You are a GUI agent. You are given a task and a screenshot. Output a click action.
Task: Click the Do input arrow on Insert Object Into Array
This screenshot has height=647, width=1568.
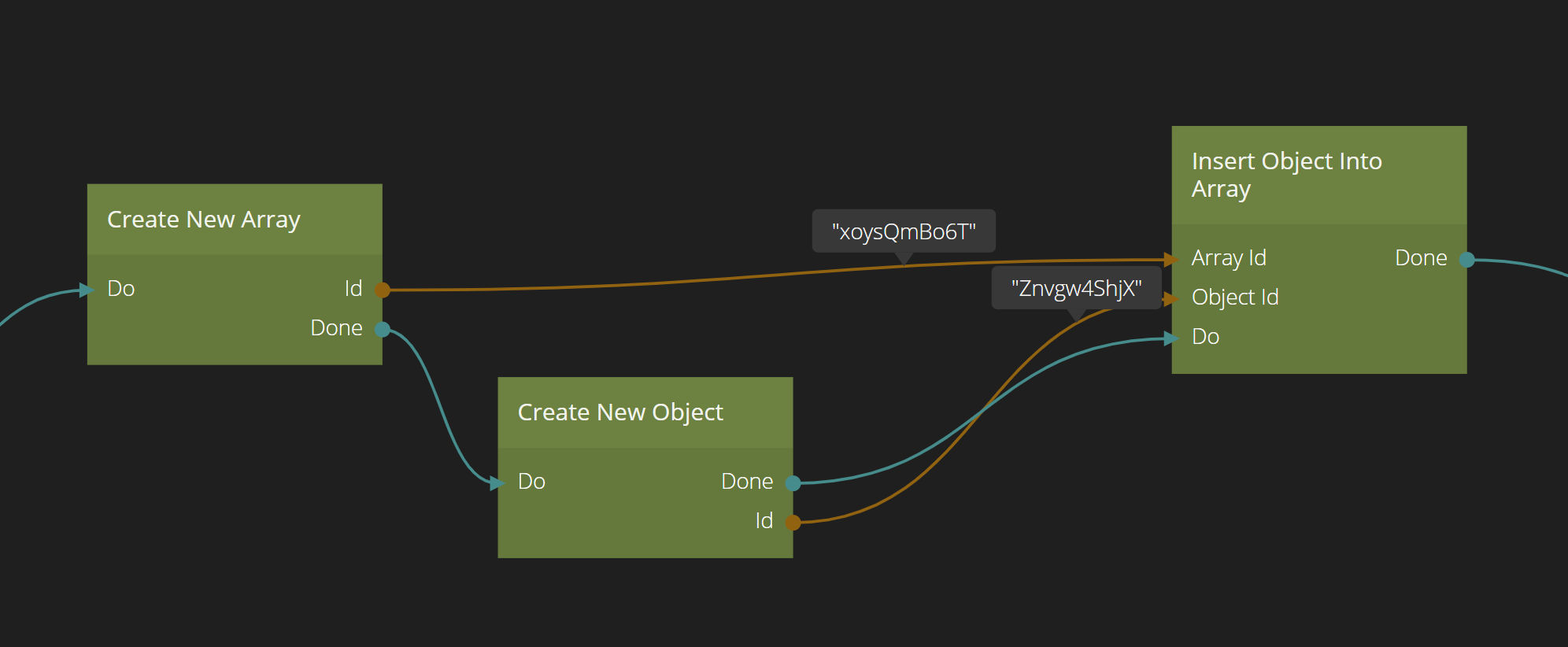click(x=1172, y=338)
